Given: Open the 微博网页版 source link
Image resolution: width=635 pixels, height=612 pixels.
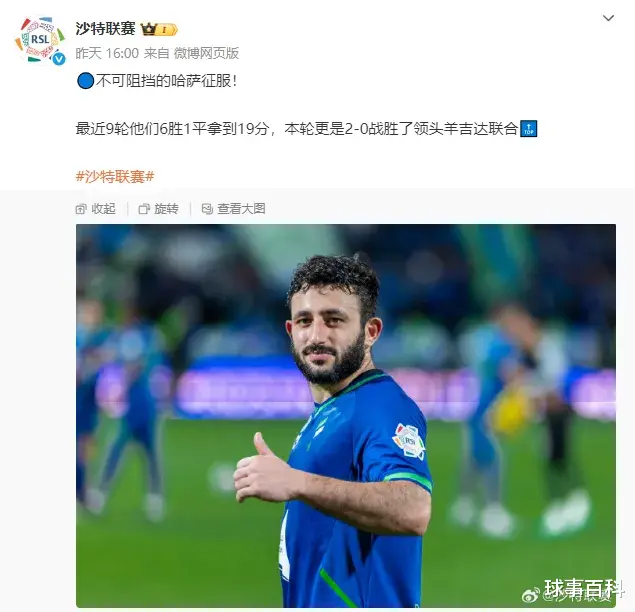Looking at the screenshot, I should (206, 53).
